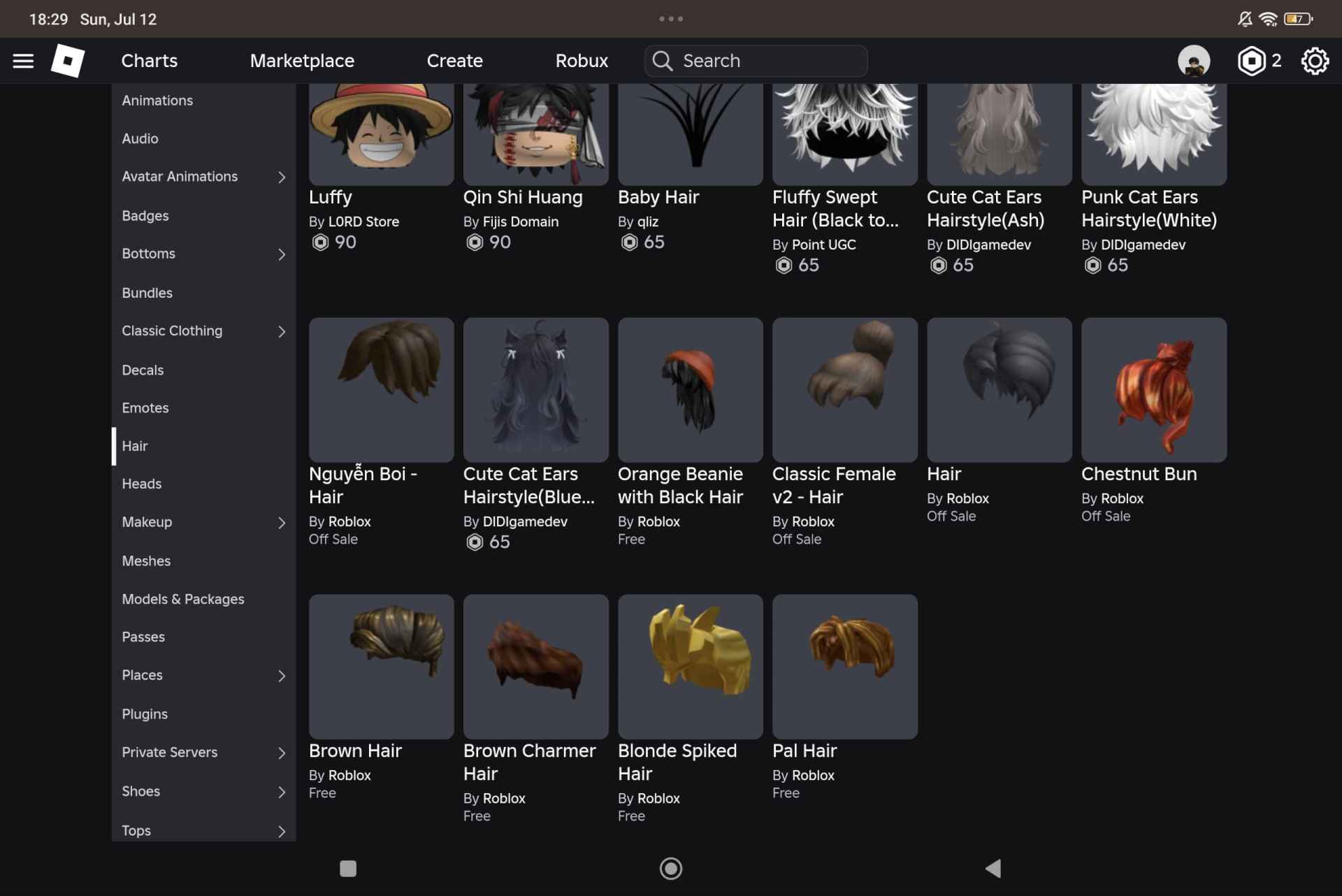Expand the Private Servers chevron

tap(282, 753)
